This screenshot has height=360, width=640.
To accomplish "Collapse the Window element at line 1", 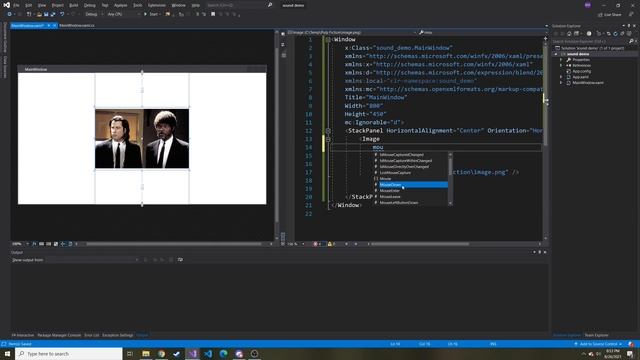I will [x=328, y=40].
